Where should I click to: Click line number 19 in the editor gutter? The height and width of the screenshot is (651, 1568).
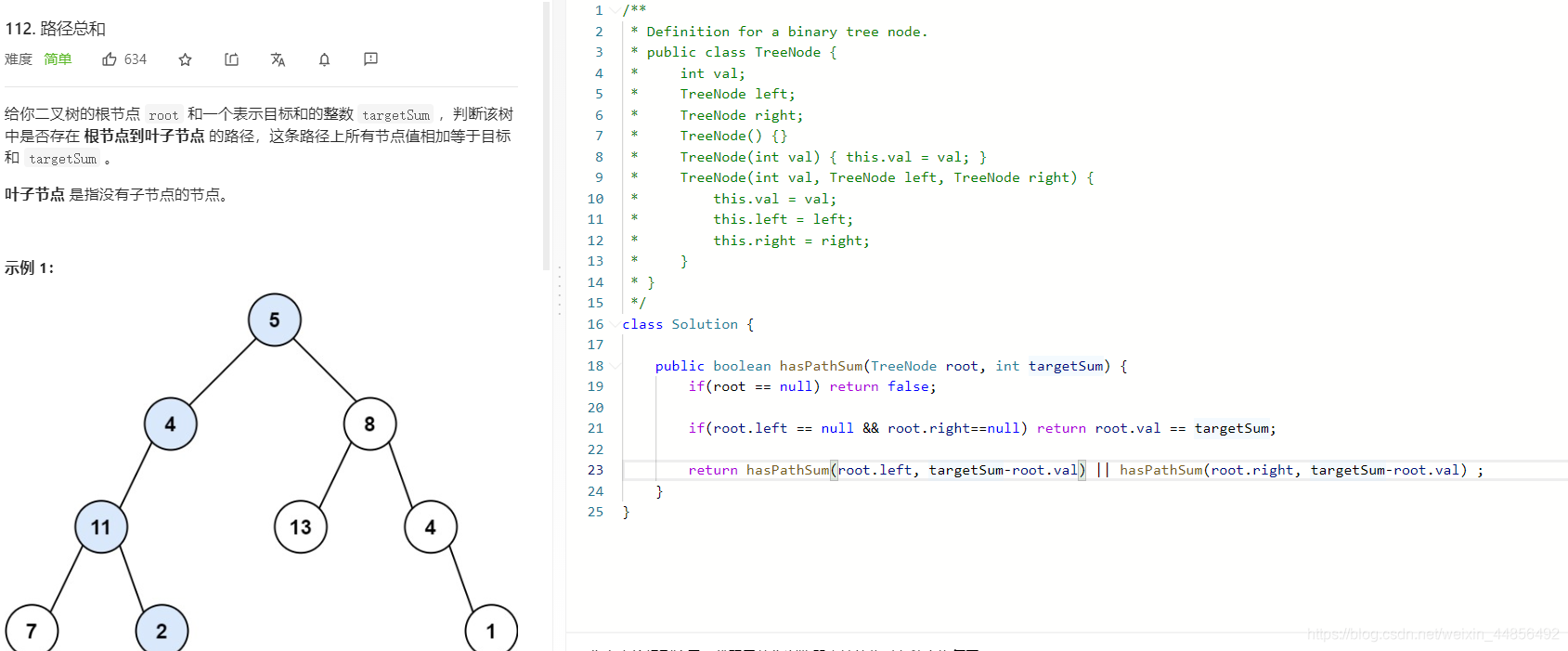coord(595,386)
